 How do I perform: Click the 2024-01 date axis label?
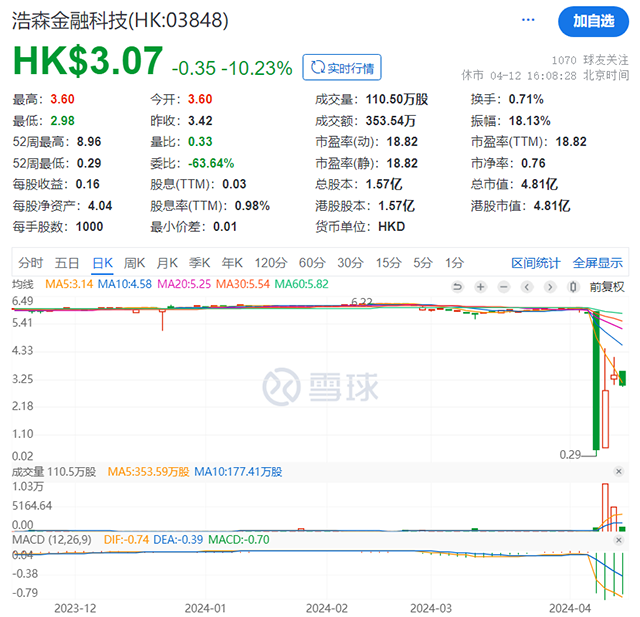click(205, 608)
